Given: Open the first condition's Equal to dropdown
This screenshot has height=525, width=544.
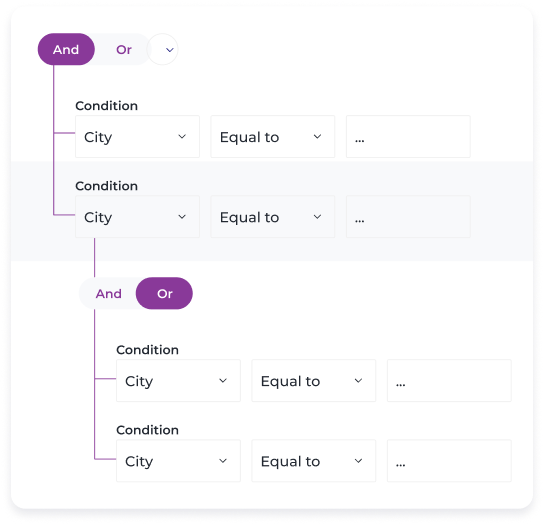Looking at the screenshot, I should [273, 137].
